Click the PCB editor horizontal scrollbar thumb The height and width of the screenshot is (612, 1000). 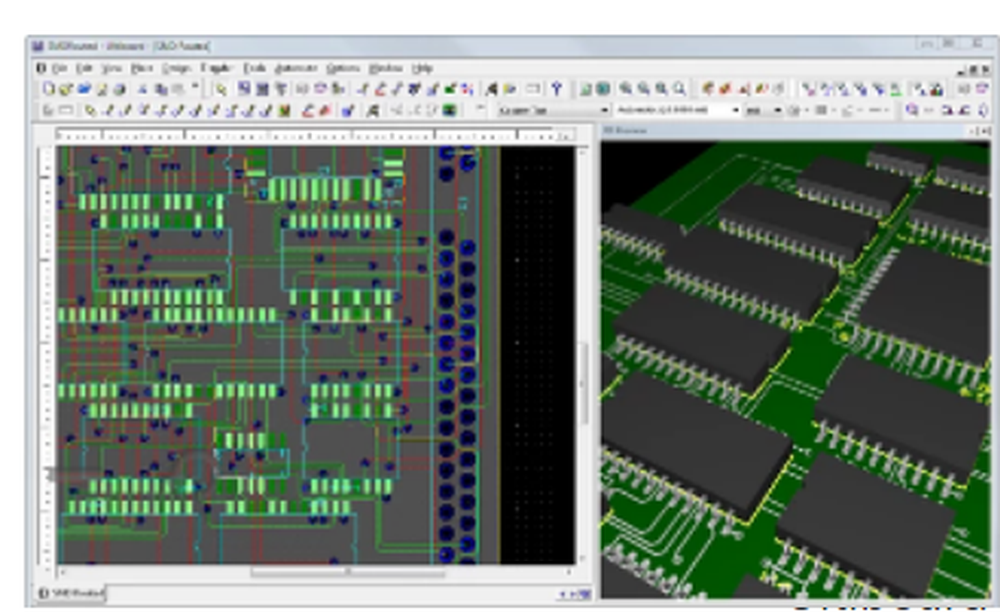point(348,572)
